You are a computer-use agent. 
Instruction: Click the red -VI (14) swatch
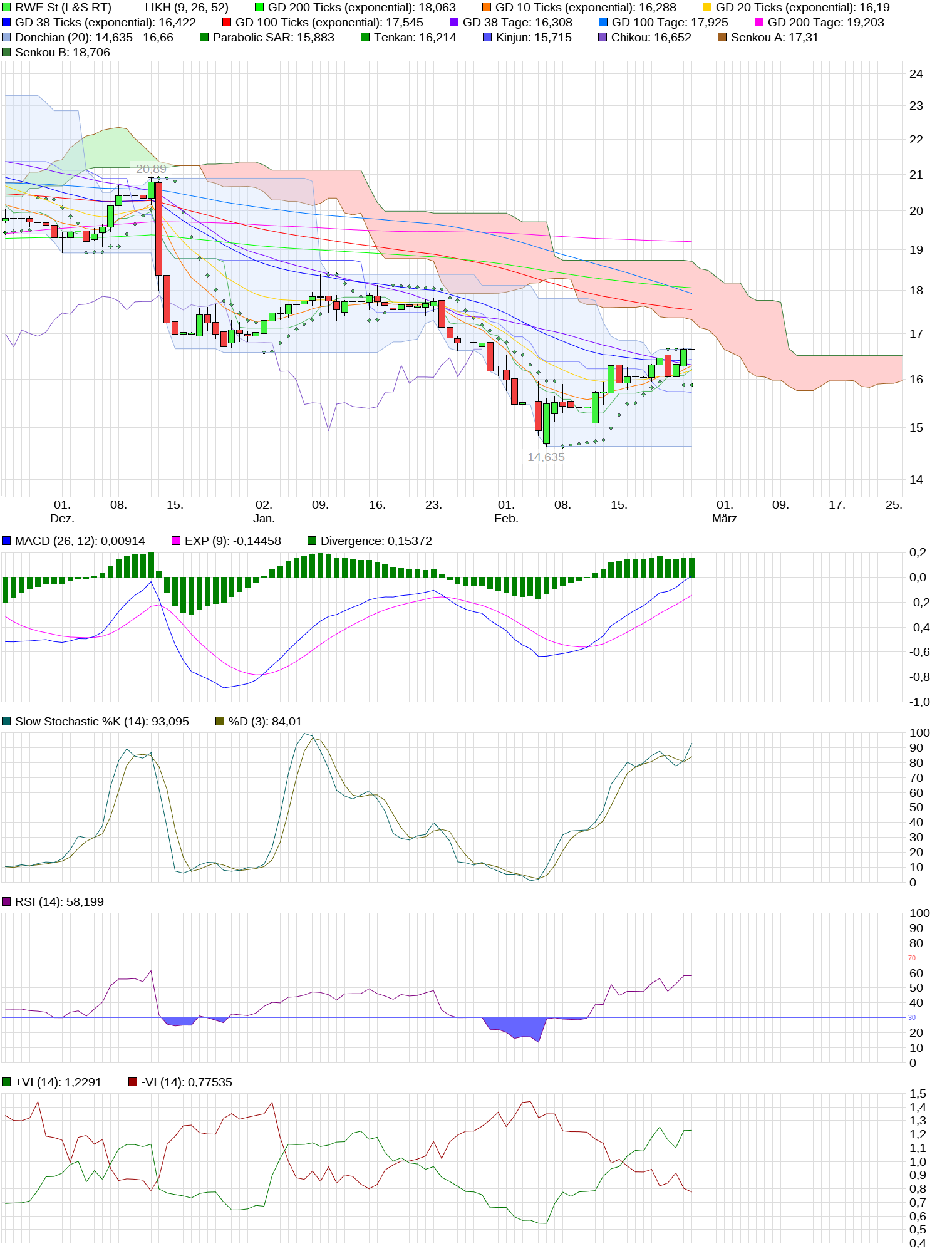coord(133,1082)
